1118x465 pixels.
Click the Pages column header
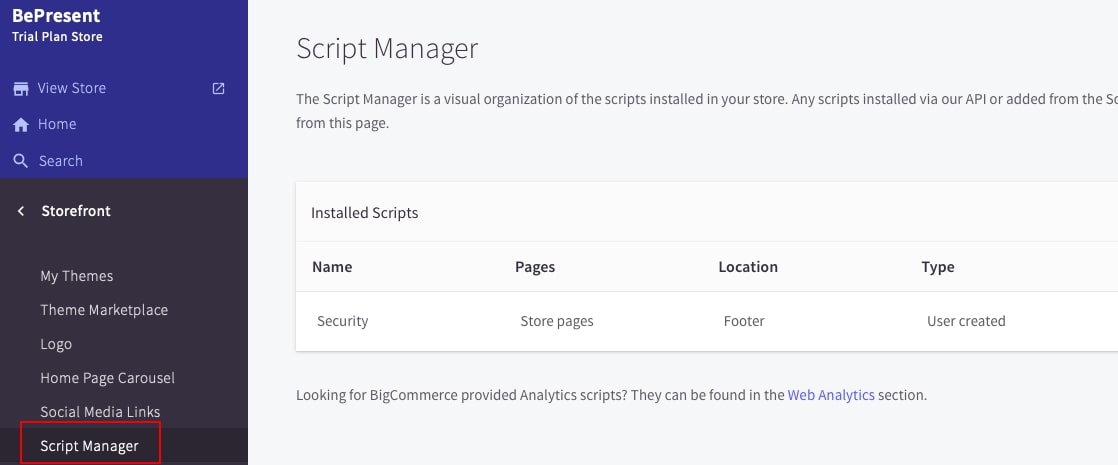(535, 267)
